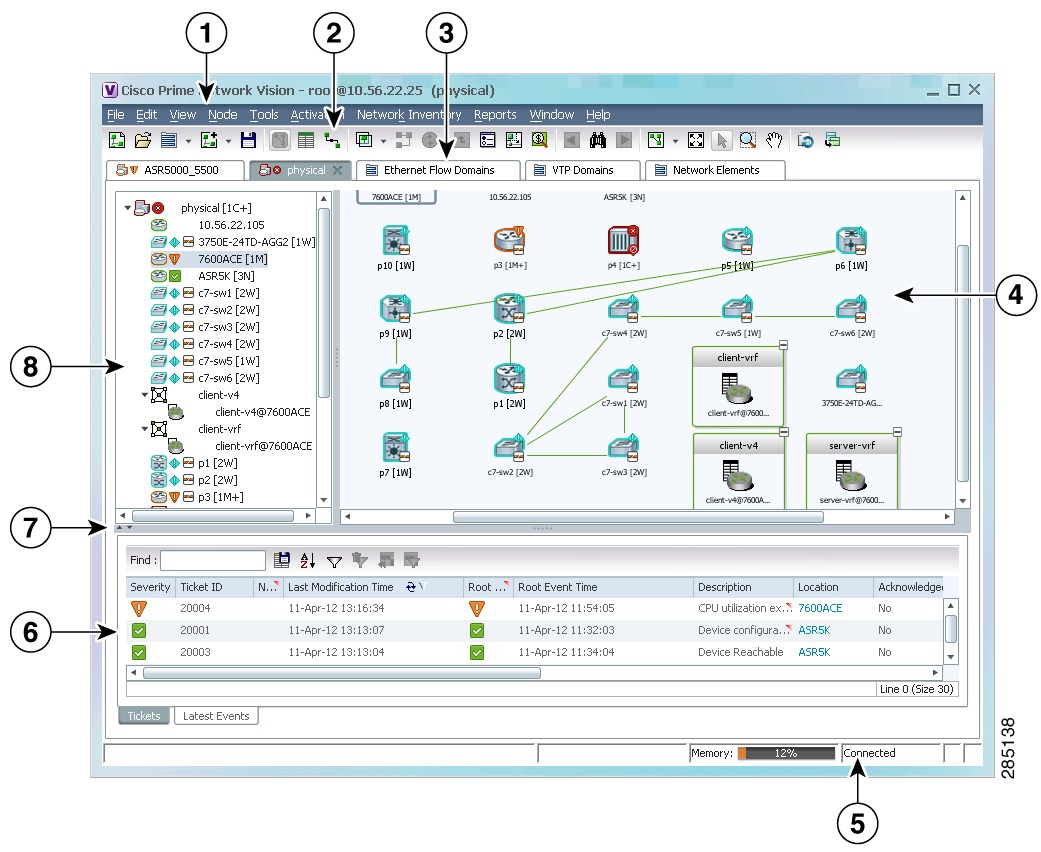This screenshot has width=1041, height=852.
Task: Click the refresh map toolbar icon
Action: pyautogui.click(x=805, y=140)
